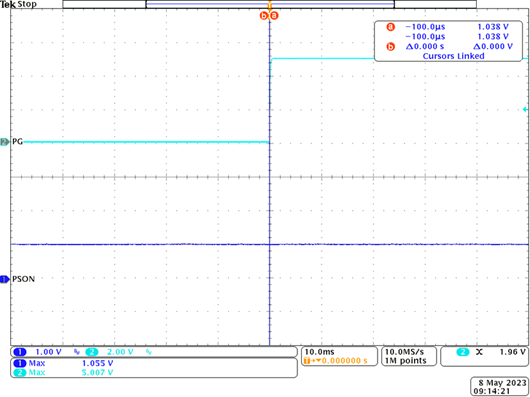Image resolution: width=530 pixels, height=397 pixels.
Task: Click the channel 2 Max 5.007 V measurement
Action: [63, 372]
